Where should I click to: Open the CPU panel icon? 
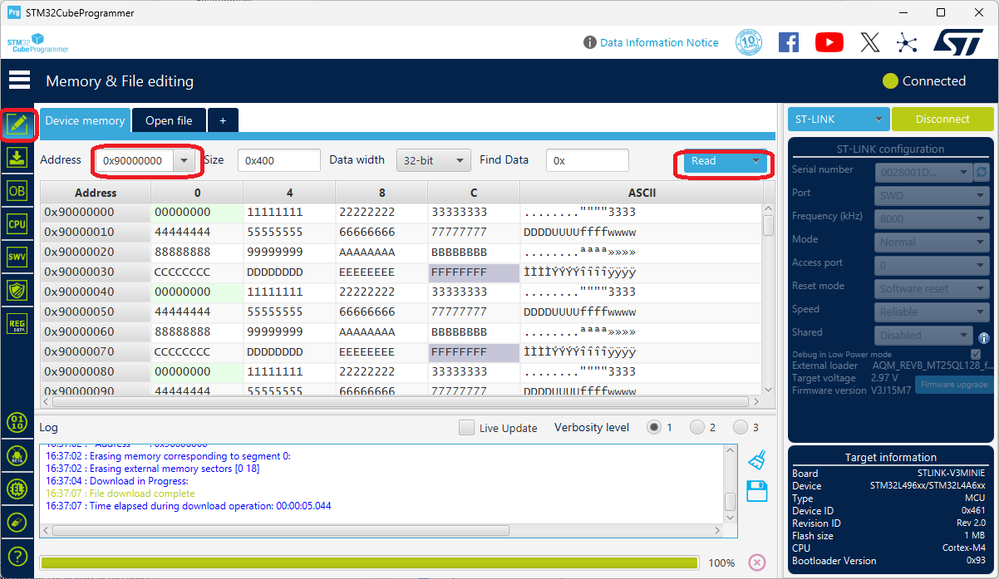(17, 224)
